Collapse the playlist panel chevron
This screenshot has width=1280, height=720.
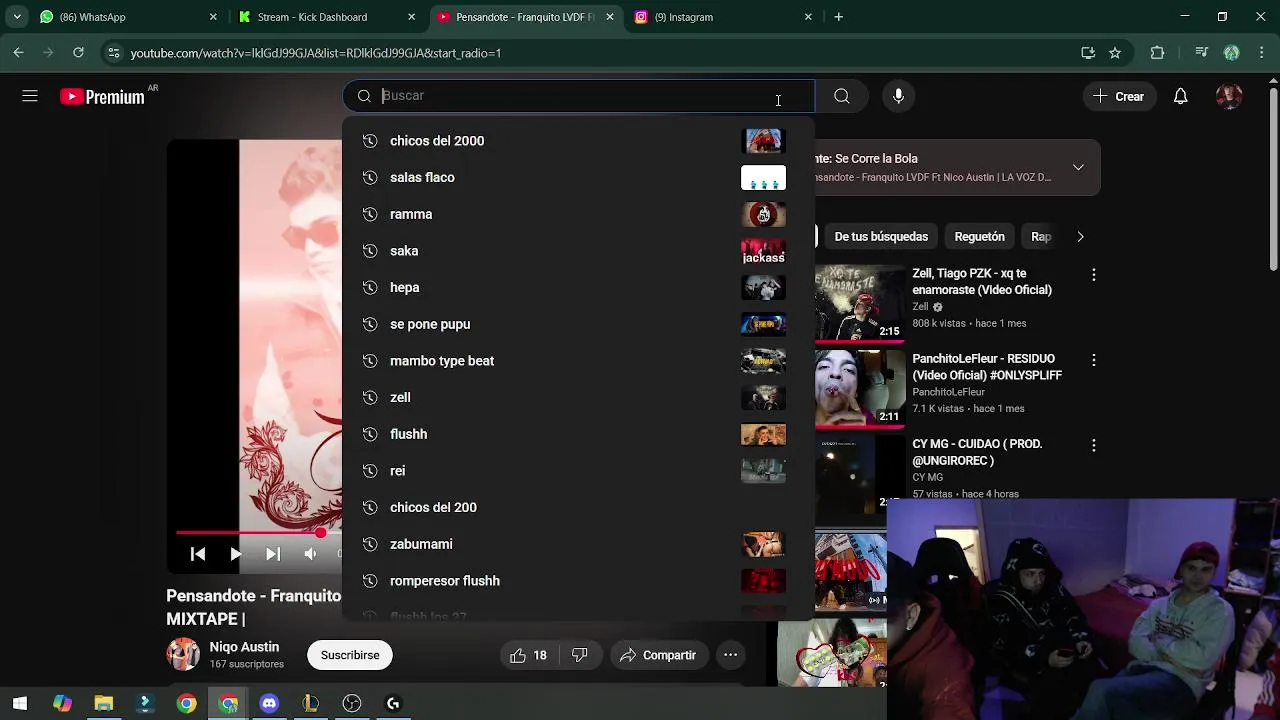[x=1078, y=167]
